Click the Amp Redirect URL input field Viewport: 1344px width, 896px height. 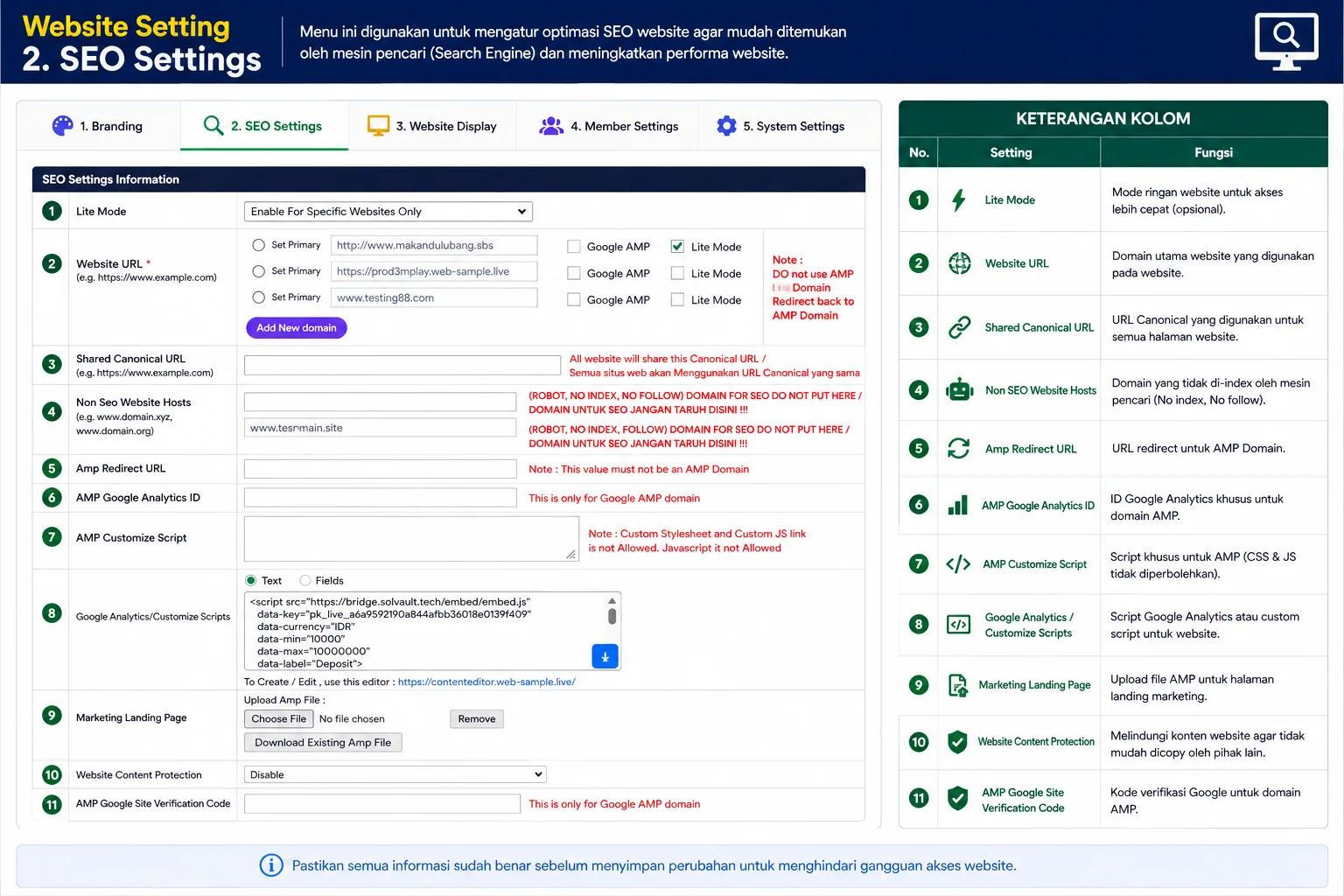[x=381, y=469]
